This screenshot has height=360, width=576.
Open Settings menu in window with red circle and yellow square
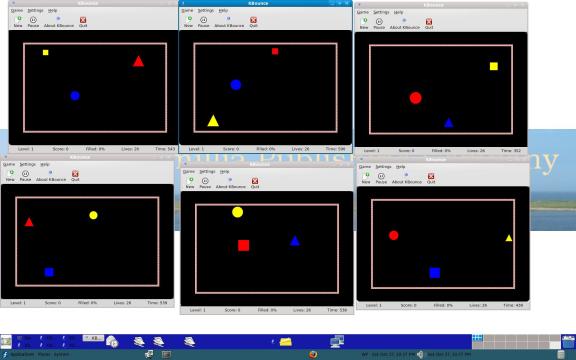381,12
